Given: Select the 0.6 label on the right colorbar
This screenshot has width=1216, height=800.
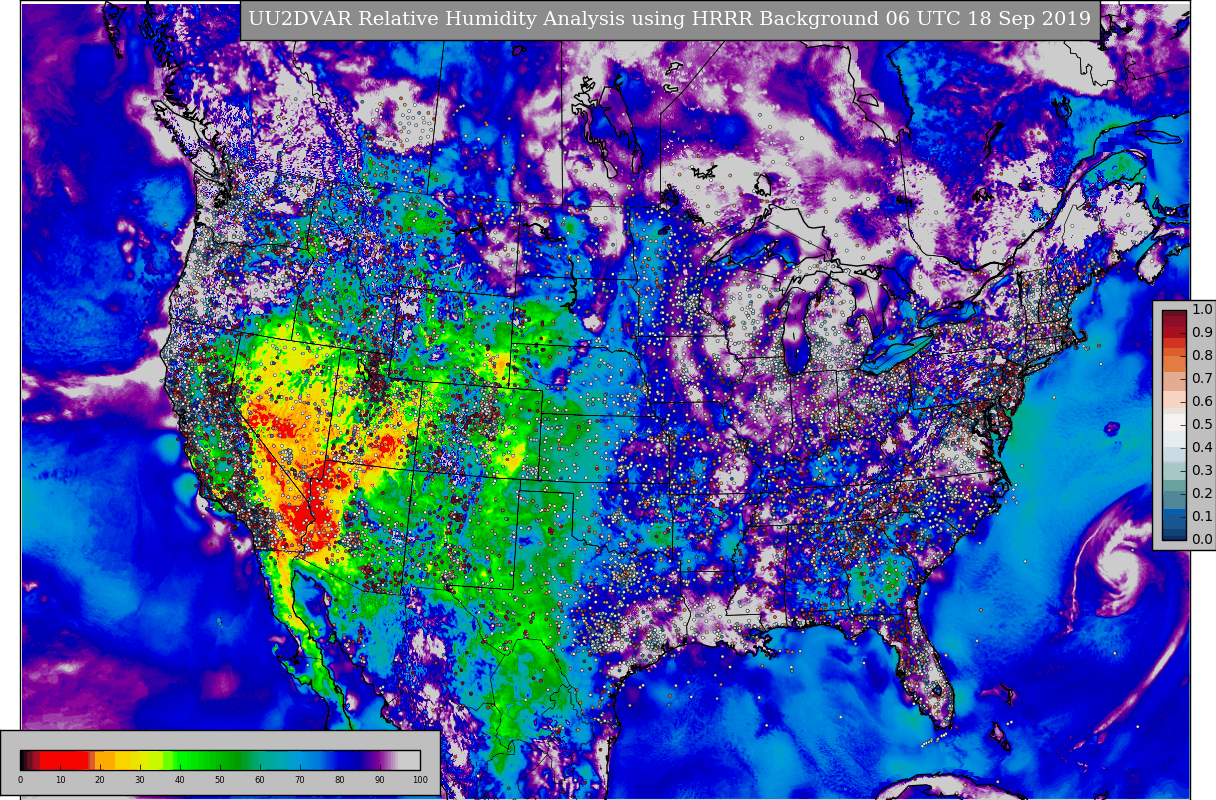Looking at the screenshot, I should click(1202, 402).
